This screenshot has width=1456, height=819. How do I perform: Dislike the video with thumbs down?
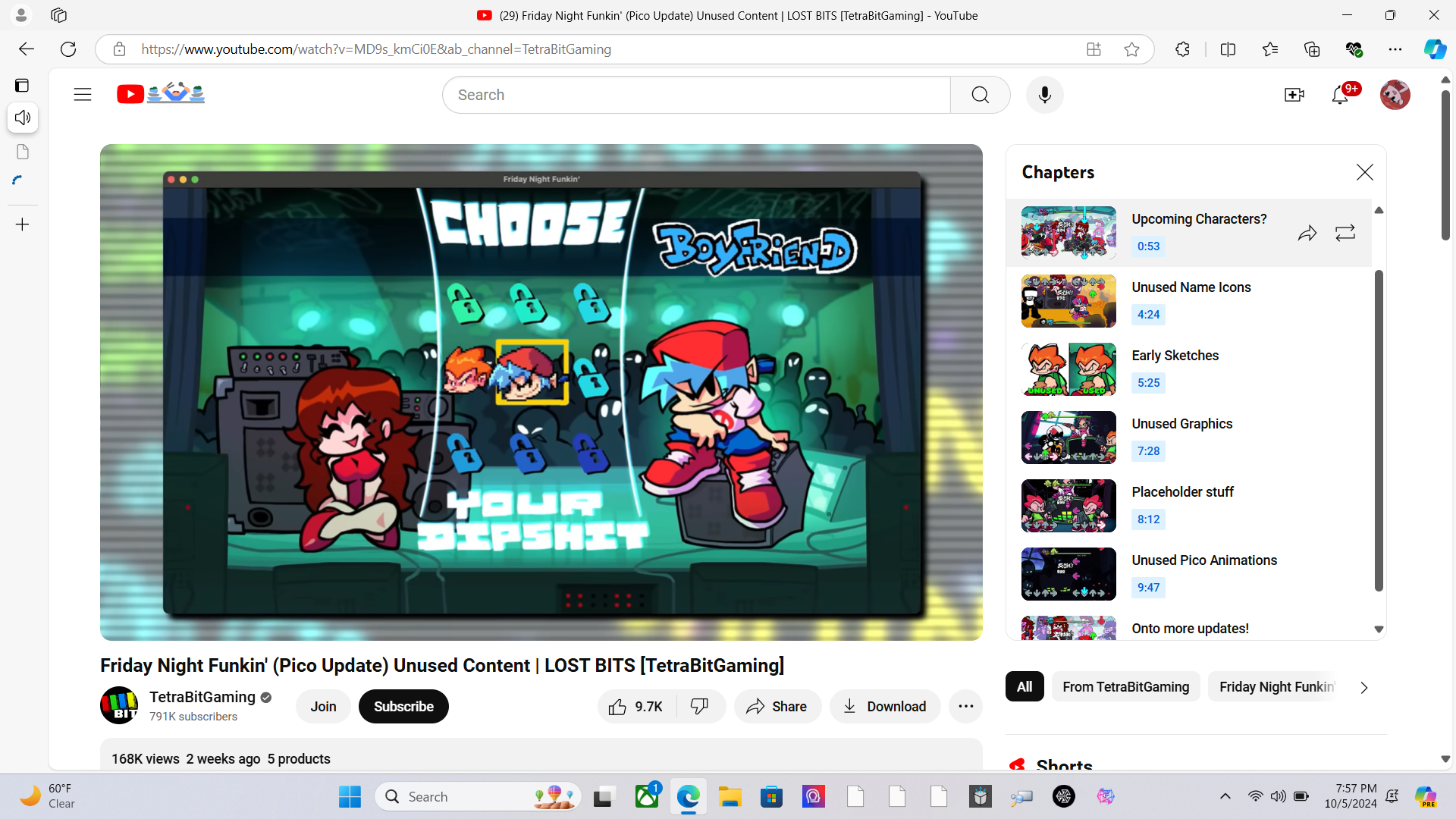(699, 706)
